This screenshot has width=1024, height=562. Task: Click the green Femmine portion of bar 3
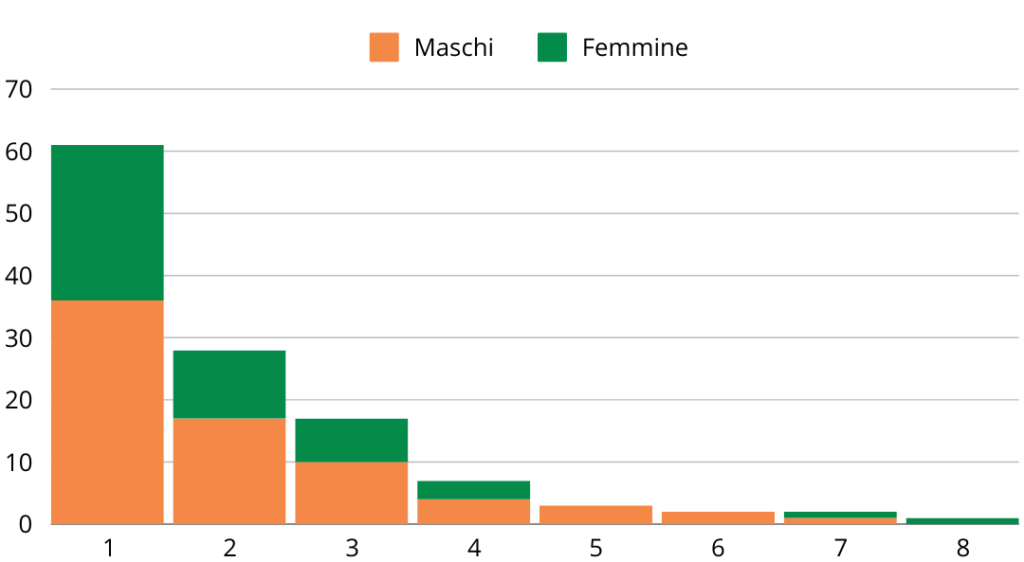351,440
